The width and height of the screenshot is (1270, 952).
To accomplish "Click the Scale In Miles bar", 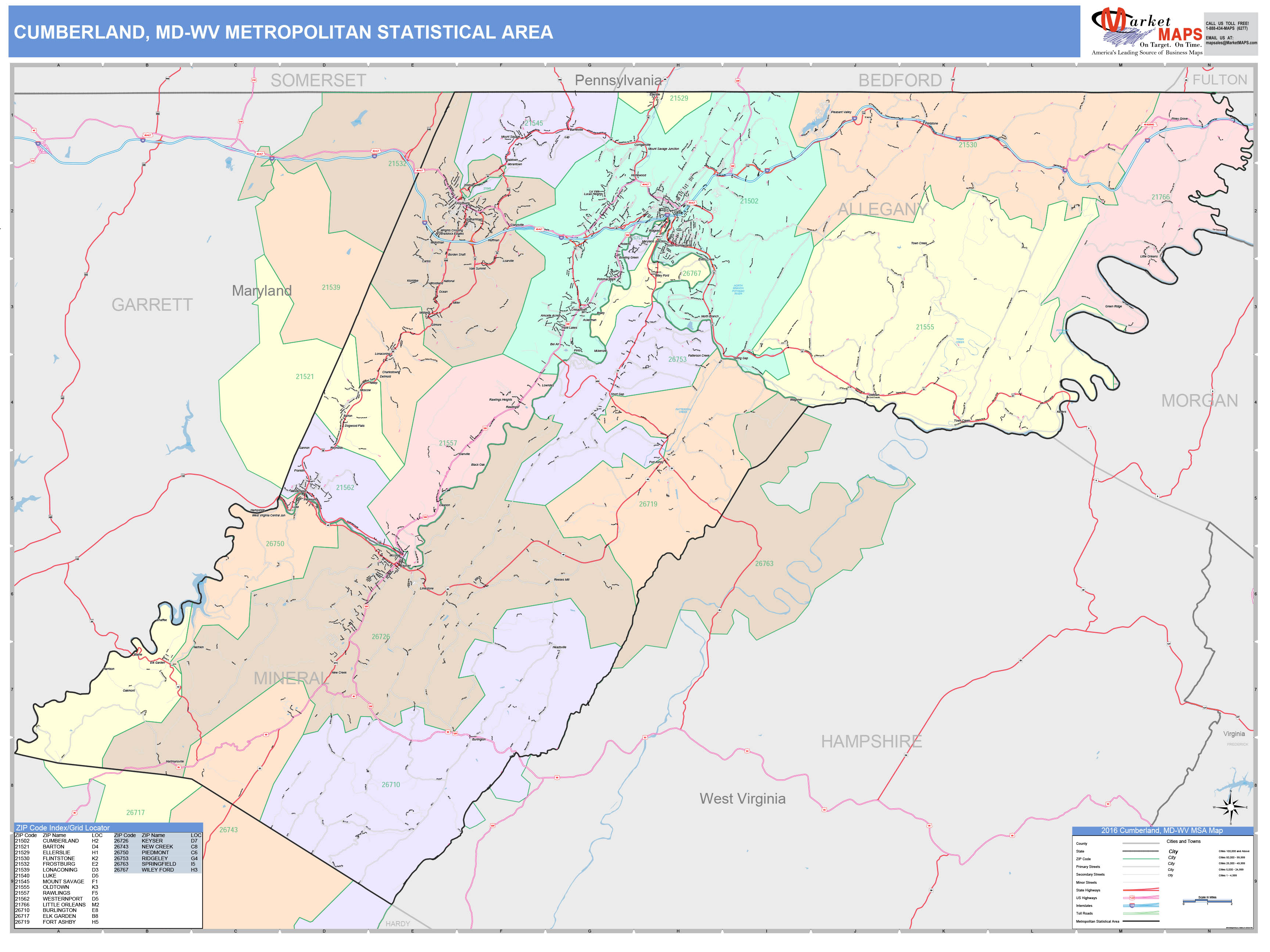I will coord(1208,902).
